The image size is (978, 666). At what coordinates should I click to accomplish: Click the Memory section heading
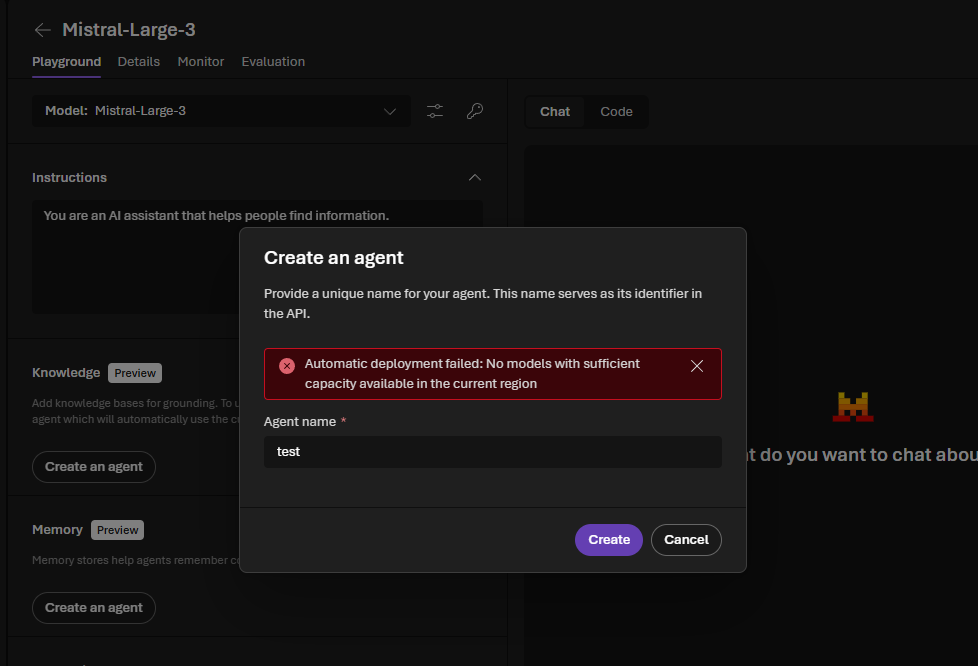click(57, 530)
